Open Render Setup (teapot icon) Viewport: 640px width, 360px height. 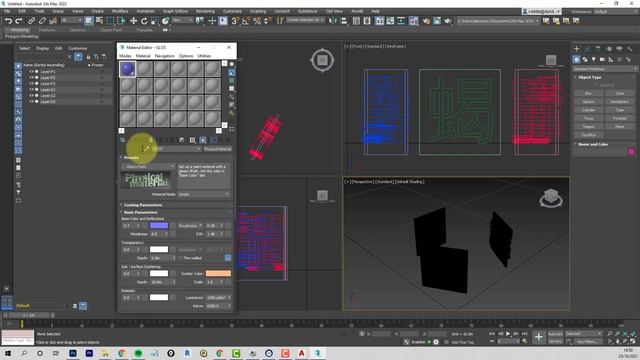coord(426,21)
